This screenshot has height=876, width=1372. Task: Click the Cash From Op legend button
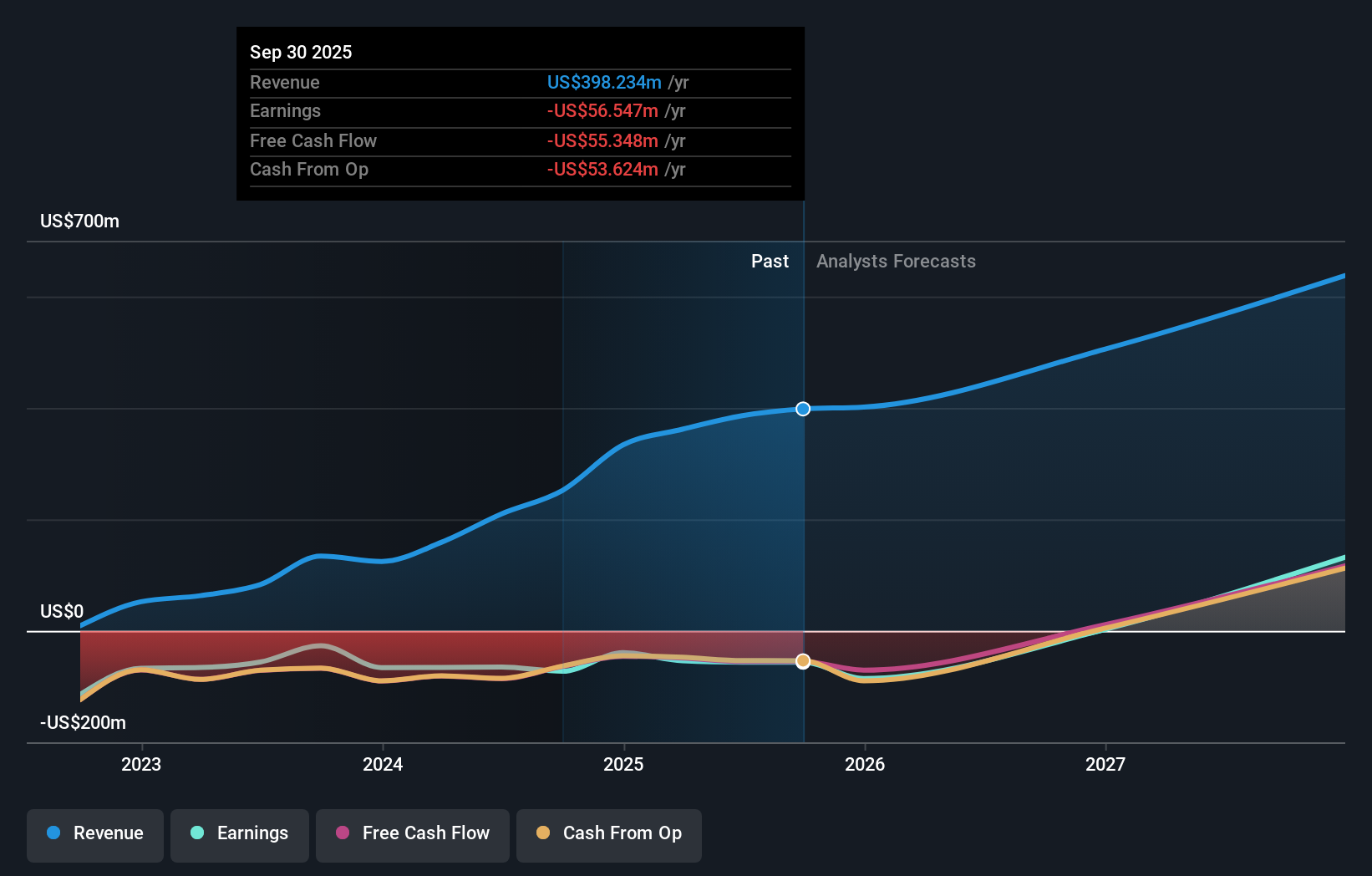click(x=608, y=834)
